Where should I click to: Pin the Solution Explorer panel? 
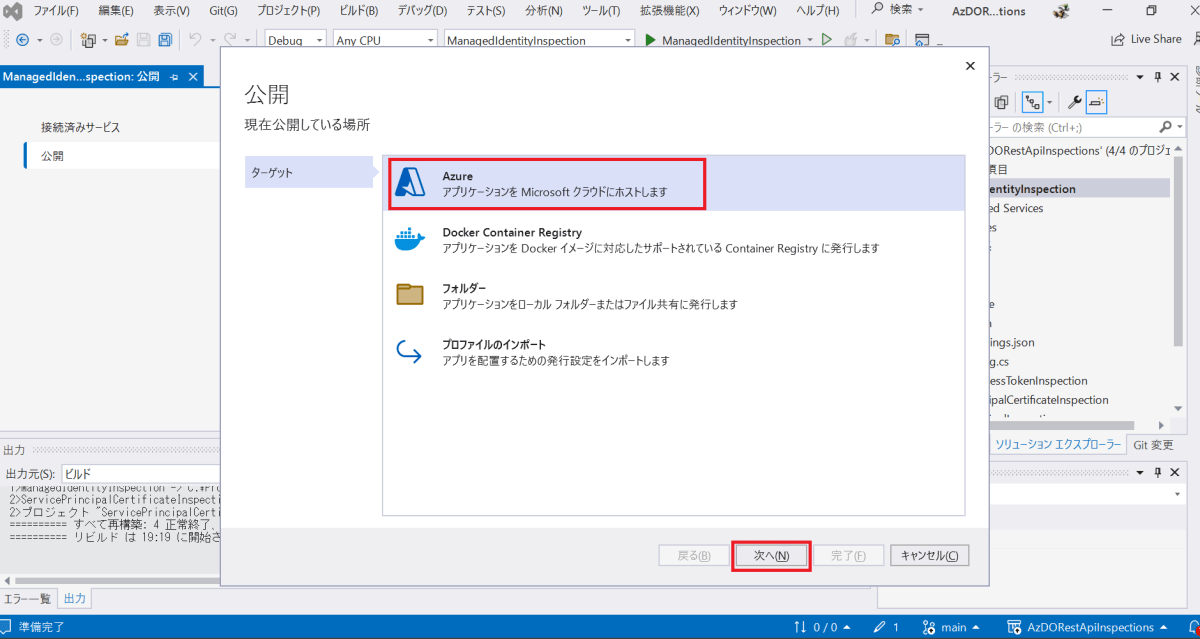pos(1159,77)
